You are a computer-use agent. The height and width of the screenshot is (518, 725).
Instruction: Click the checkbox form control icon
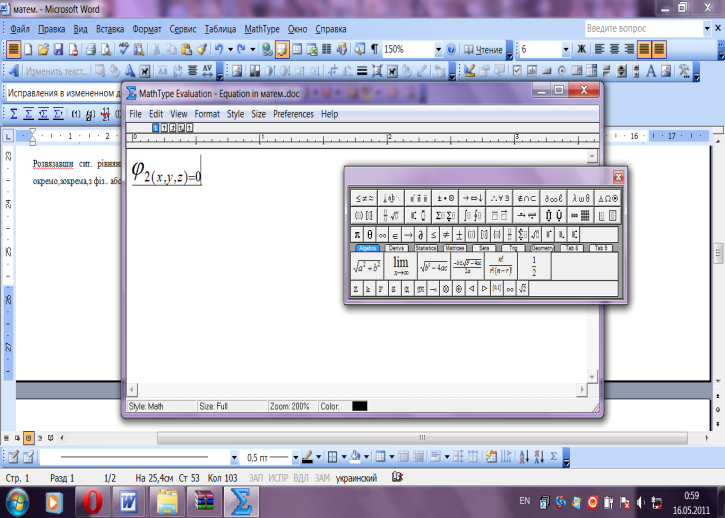tap(517, 71)
